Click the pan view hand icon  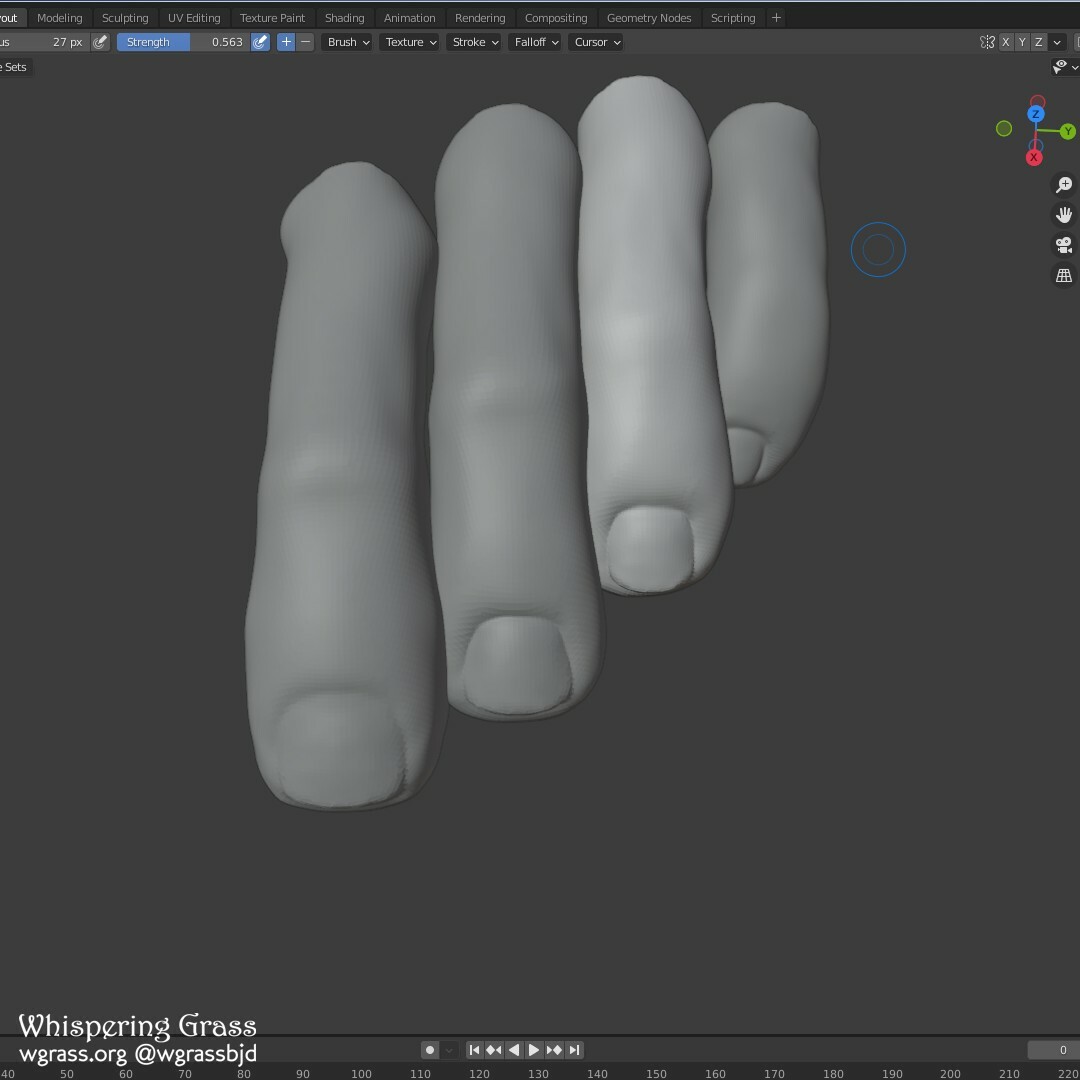click(1064, 215)
